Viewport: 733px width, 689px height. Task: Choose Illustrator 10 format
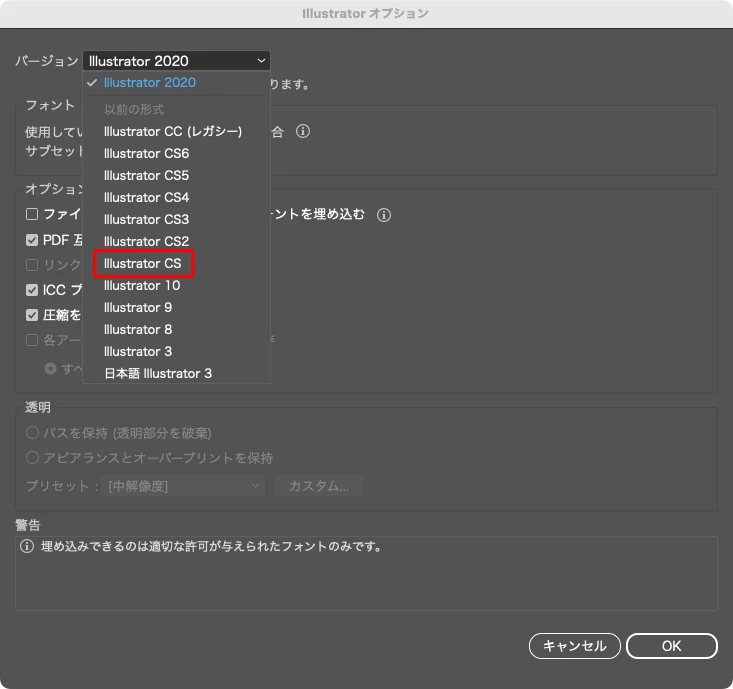pos(176,285)
